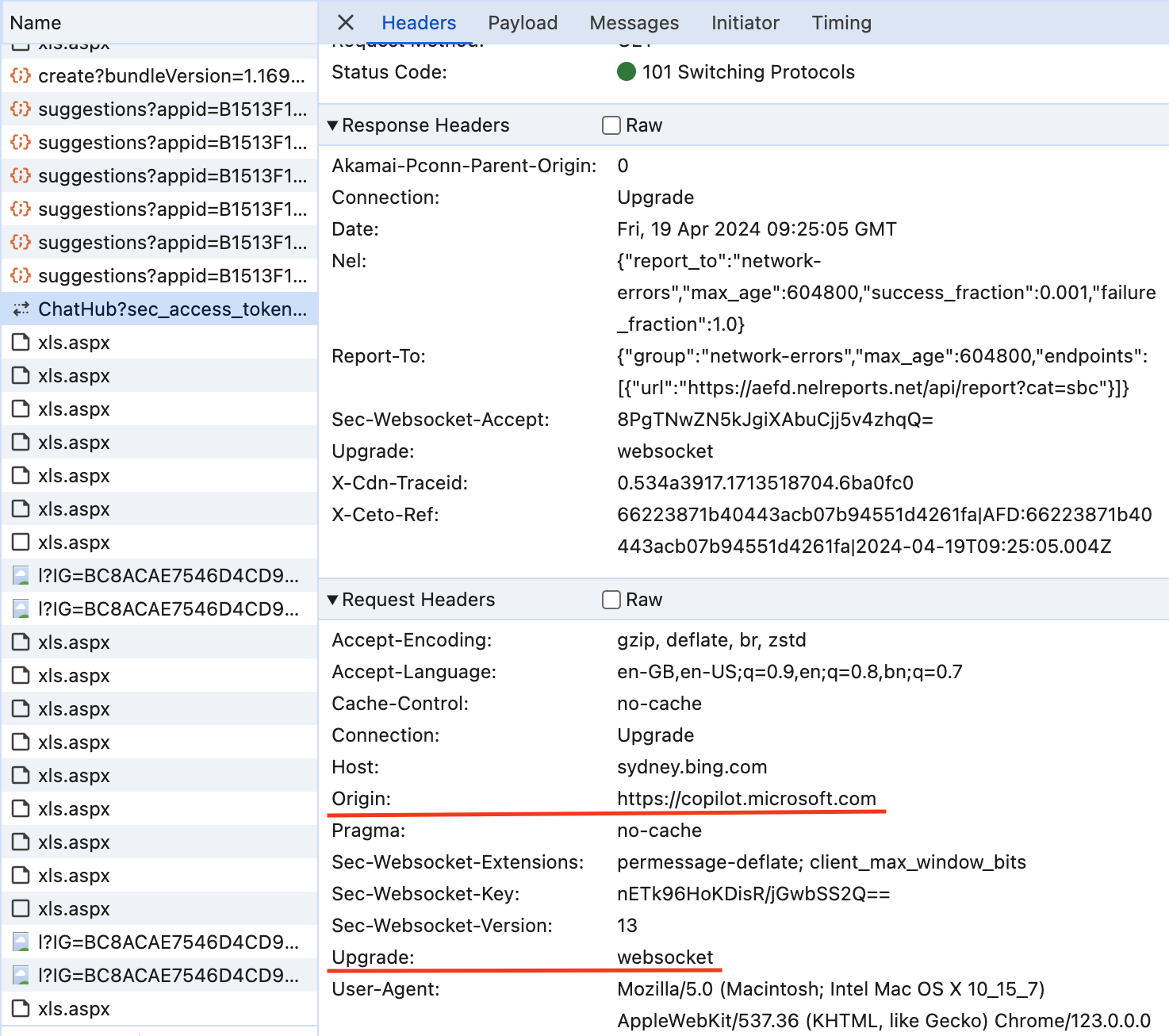Click the Origin value https://copilot.microsoft.com
This screenshot has width=1169, height=1036.
click(x=747, y=799)
